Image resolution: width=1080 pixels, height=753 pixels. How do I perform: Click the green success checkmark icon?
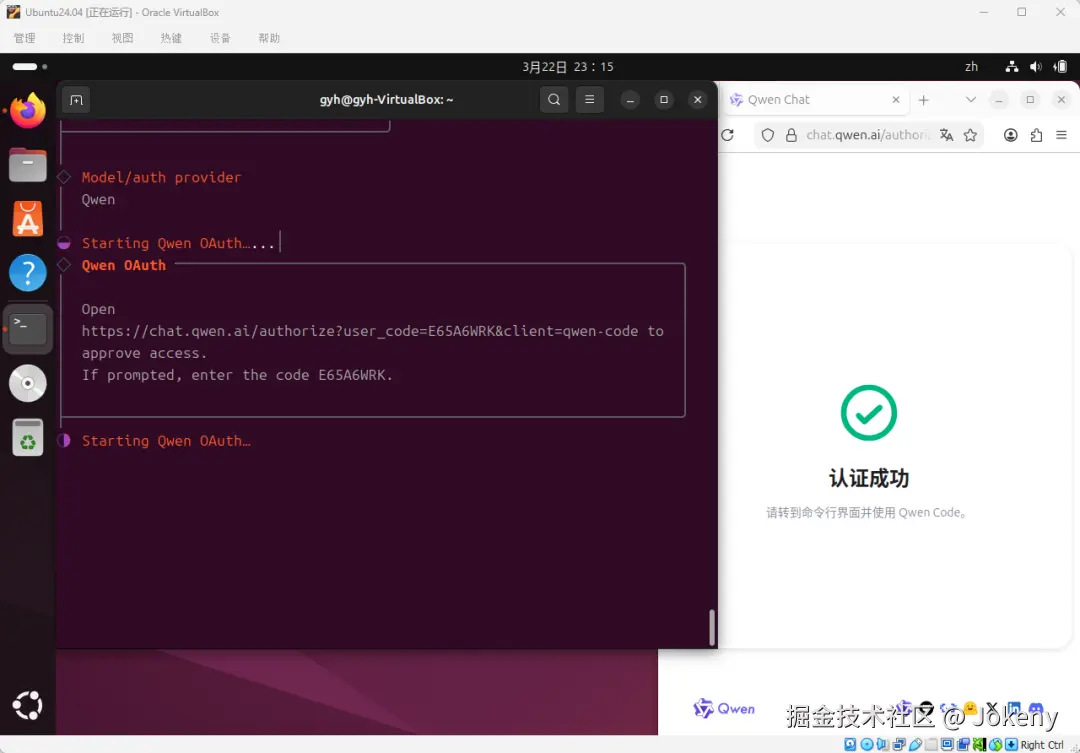[869, 413]
